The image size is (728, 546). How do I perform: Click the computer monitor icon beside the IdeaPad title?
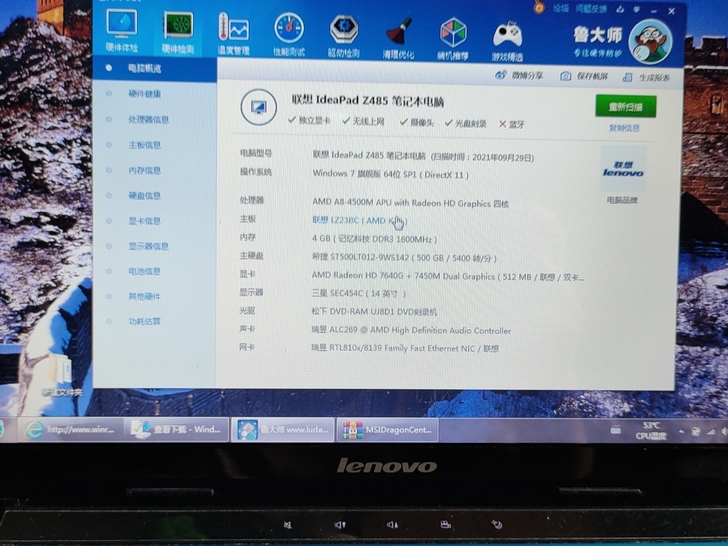tap(259, 107)
